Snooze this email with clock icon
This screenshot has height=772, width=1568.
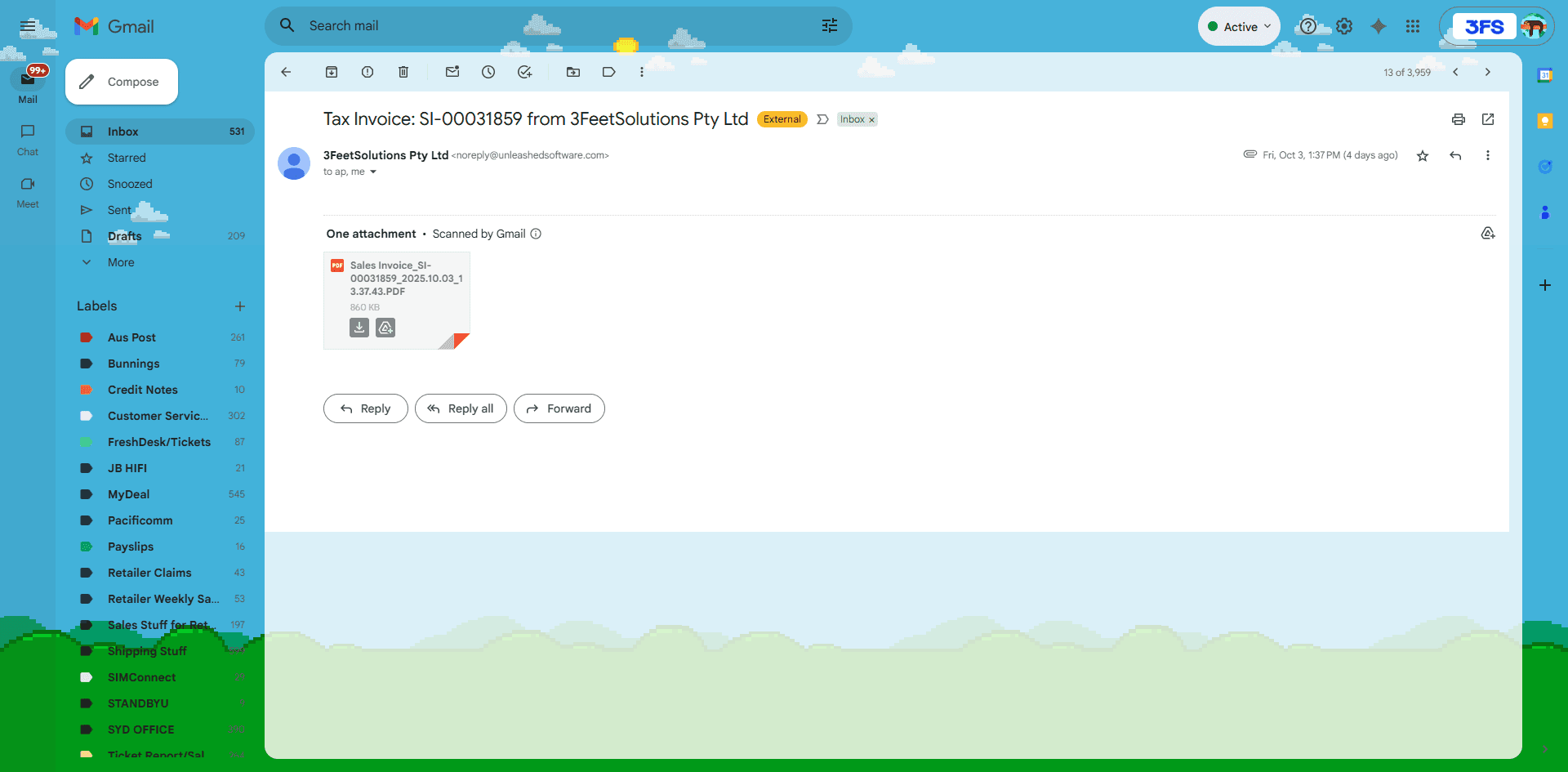pyautogui.click(x=488, y=72)
